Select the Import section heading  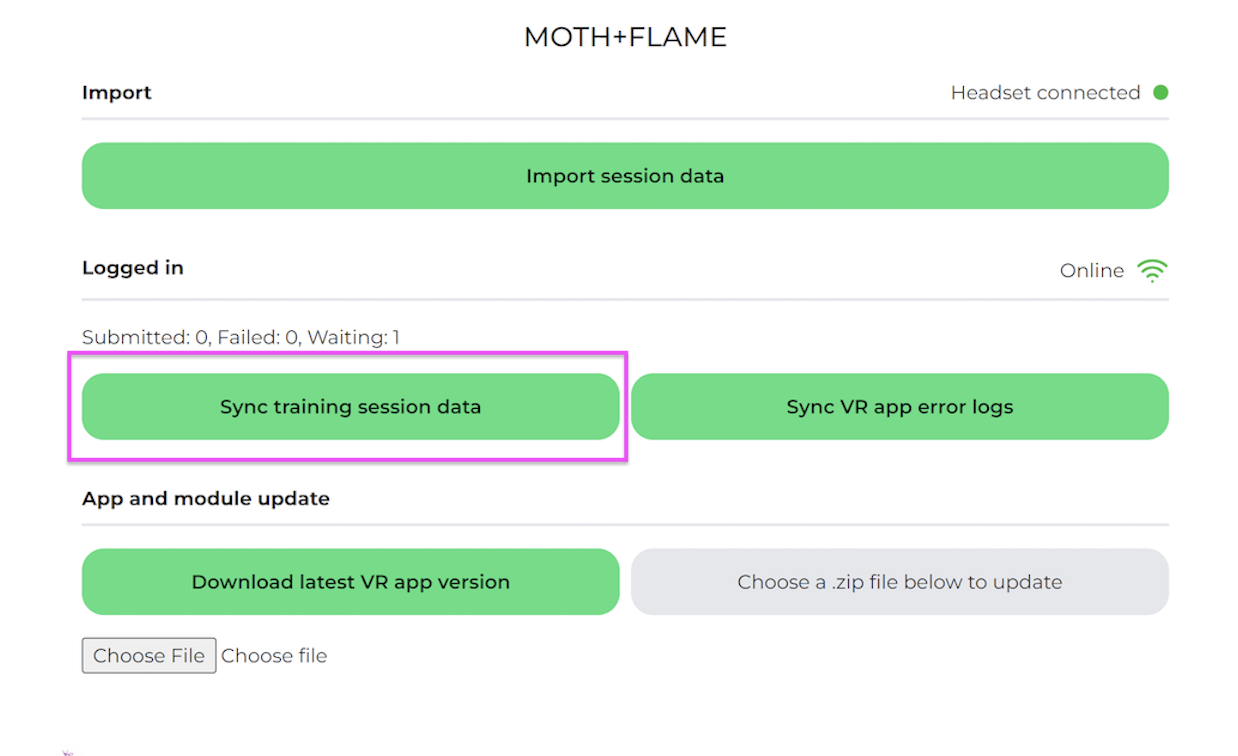point(117,93)
